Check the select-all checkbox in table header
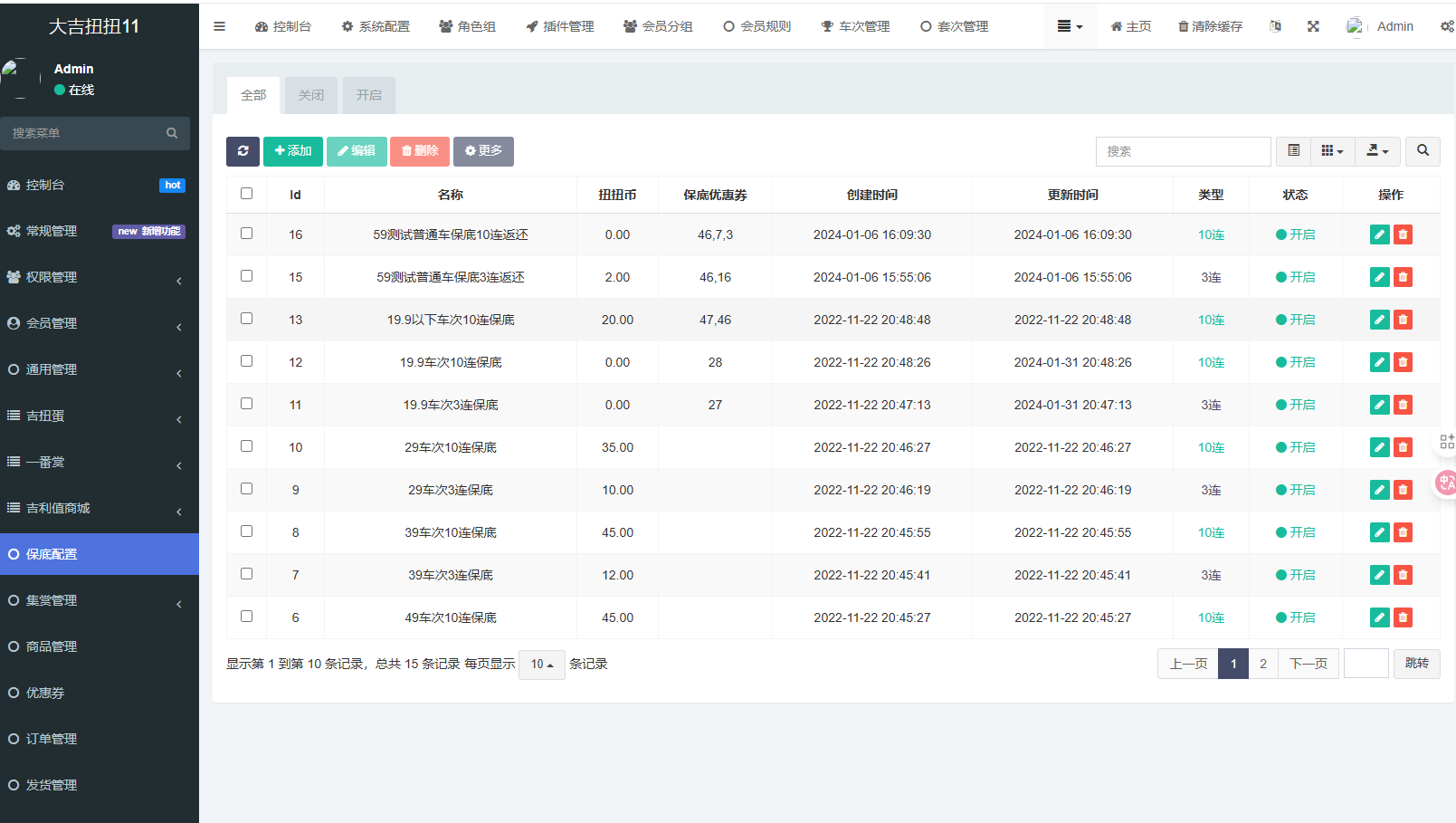 pyautogui.click(x=246, y=193)
